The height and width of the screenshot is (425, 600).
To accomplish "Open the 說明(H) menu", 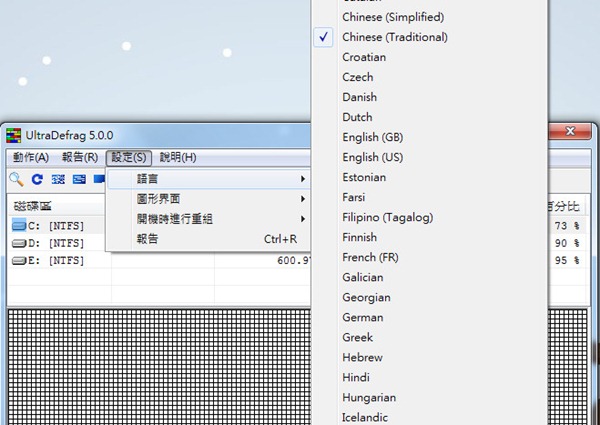I will coord(178,157).
